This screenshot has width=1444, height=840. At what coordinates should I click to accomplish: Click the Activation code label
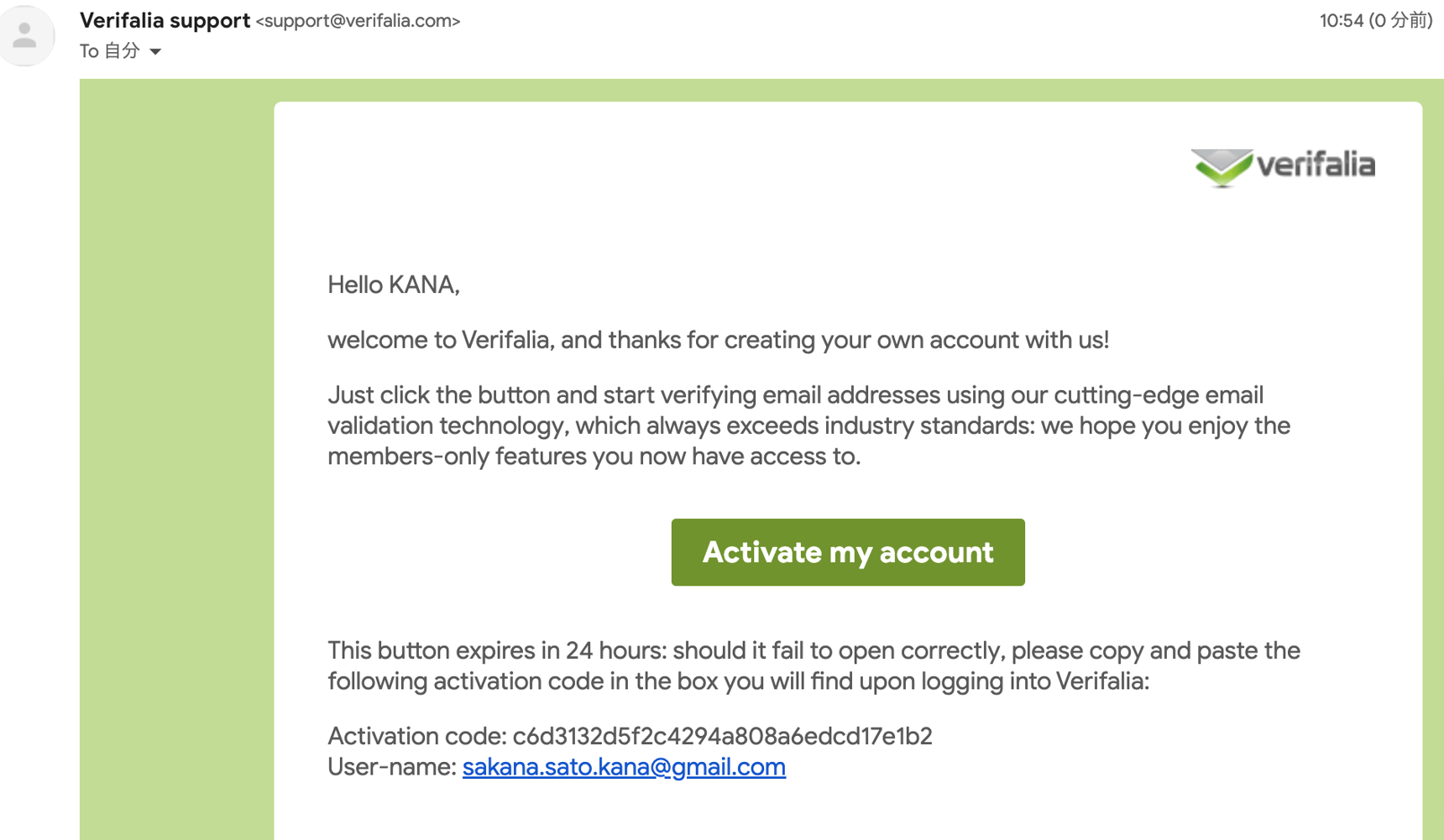click(x=417, y=736)
